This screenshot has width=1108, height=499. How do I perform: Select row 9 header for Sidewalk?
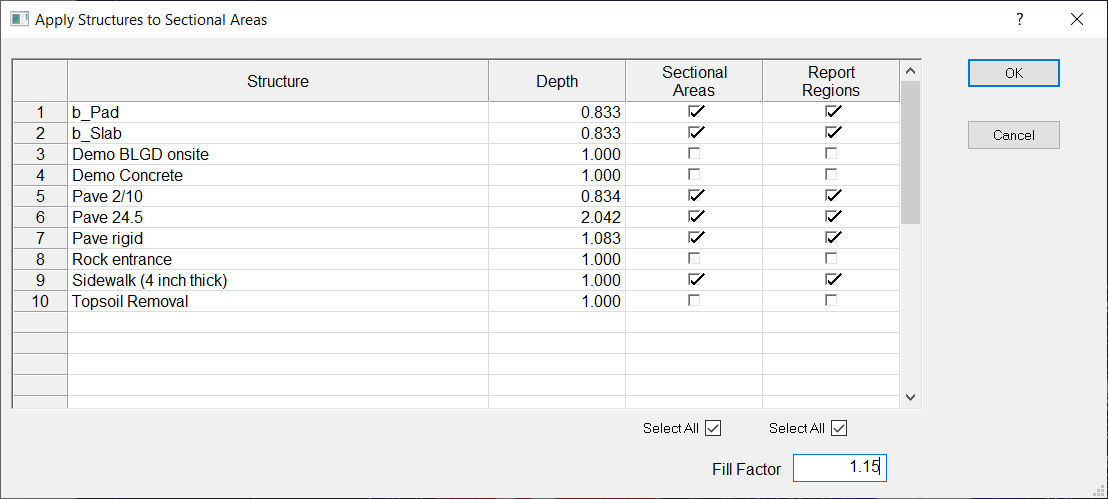[x=40, y=280]
